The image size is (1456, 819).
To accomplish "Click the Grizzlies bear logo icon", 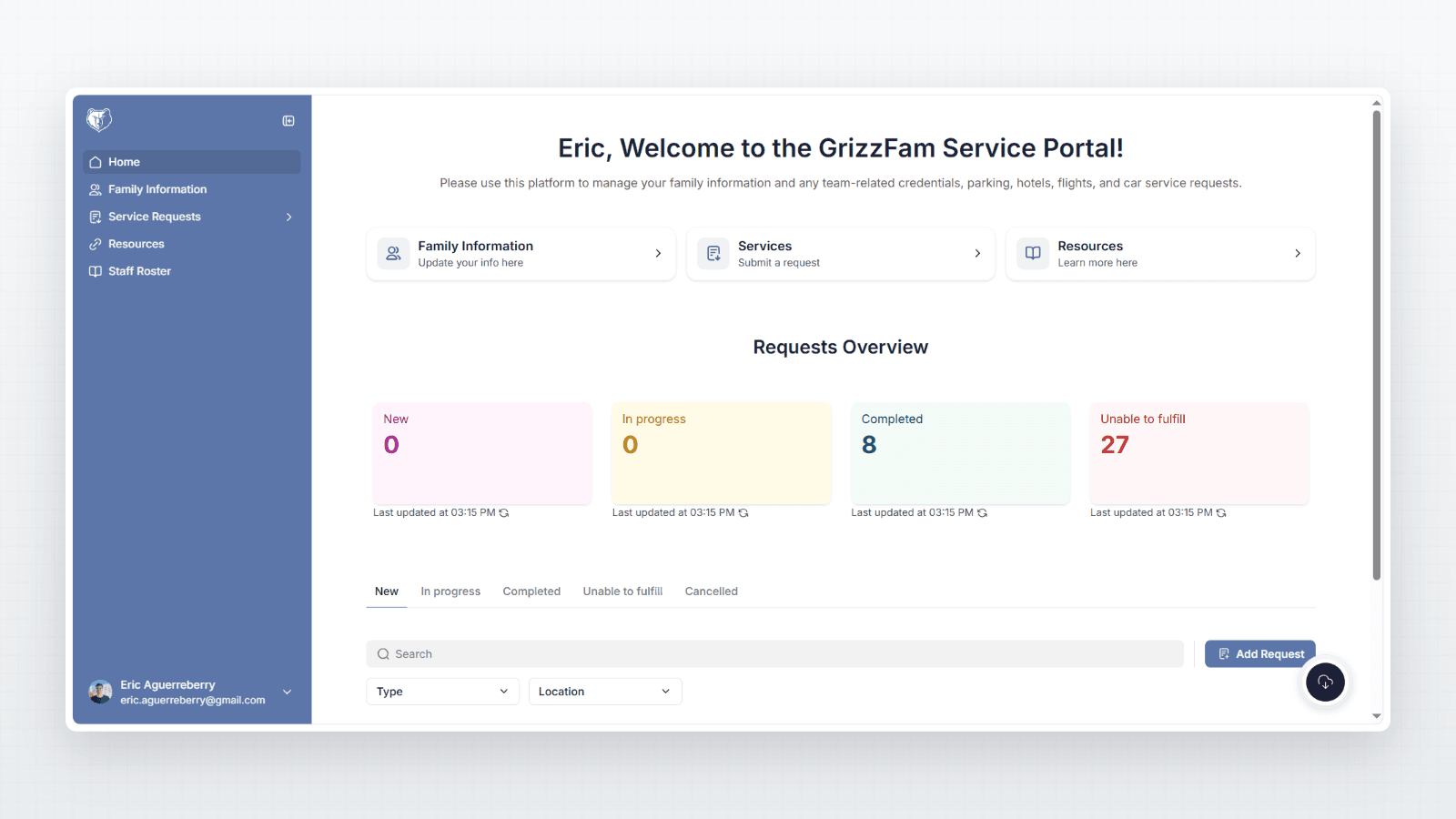I will [x=98, y=119].
